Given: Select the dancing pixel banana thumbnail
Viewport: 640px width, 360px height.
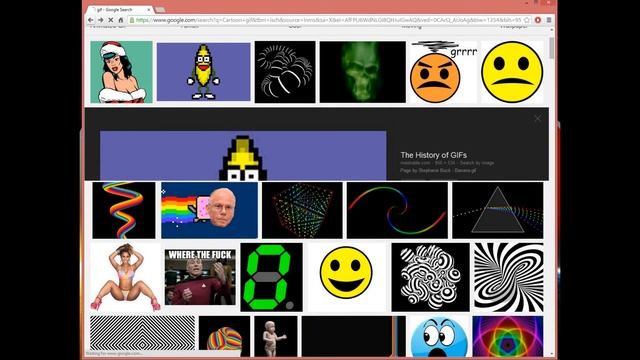Looking at the screenshot, I should 204,71.
